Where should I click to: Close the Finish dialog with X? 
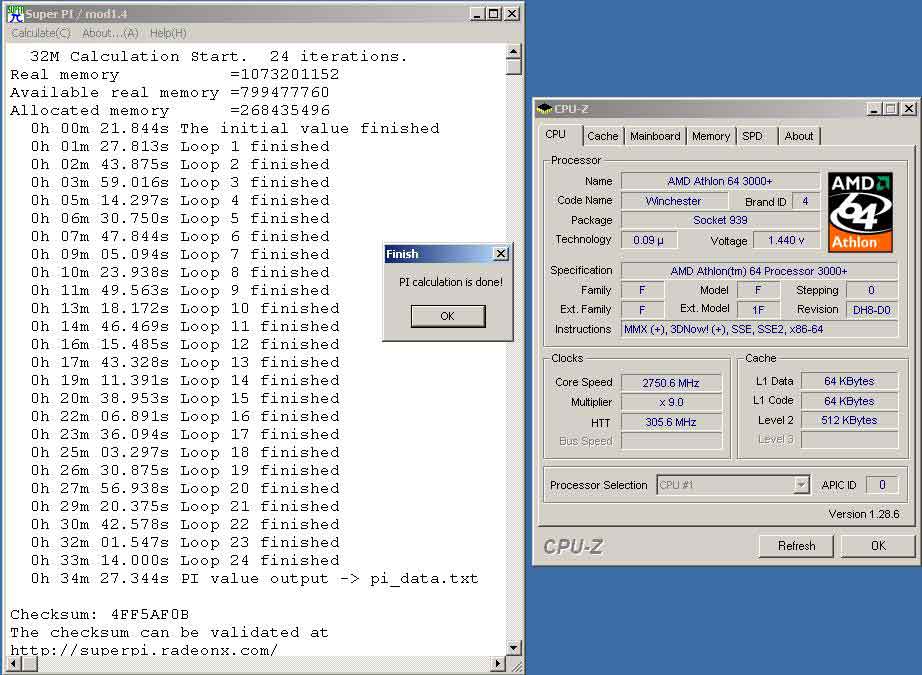(x=500, y=254)
